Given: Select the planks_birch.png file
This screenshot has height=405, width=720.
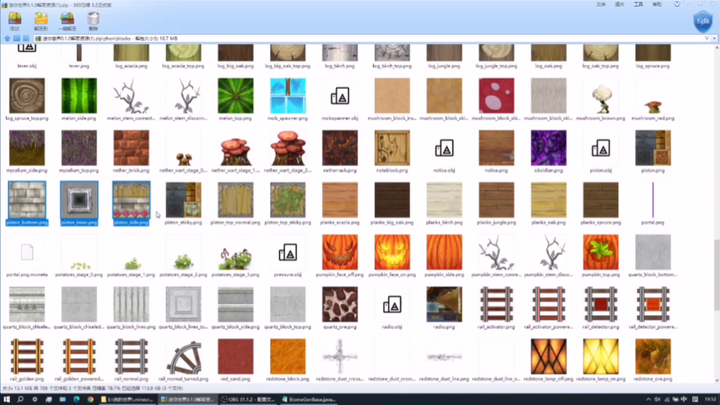Looking at the screenshot, I should 444,203.
